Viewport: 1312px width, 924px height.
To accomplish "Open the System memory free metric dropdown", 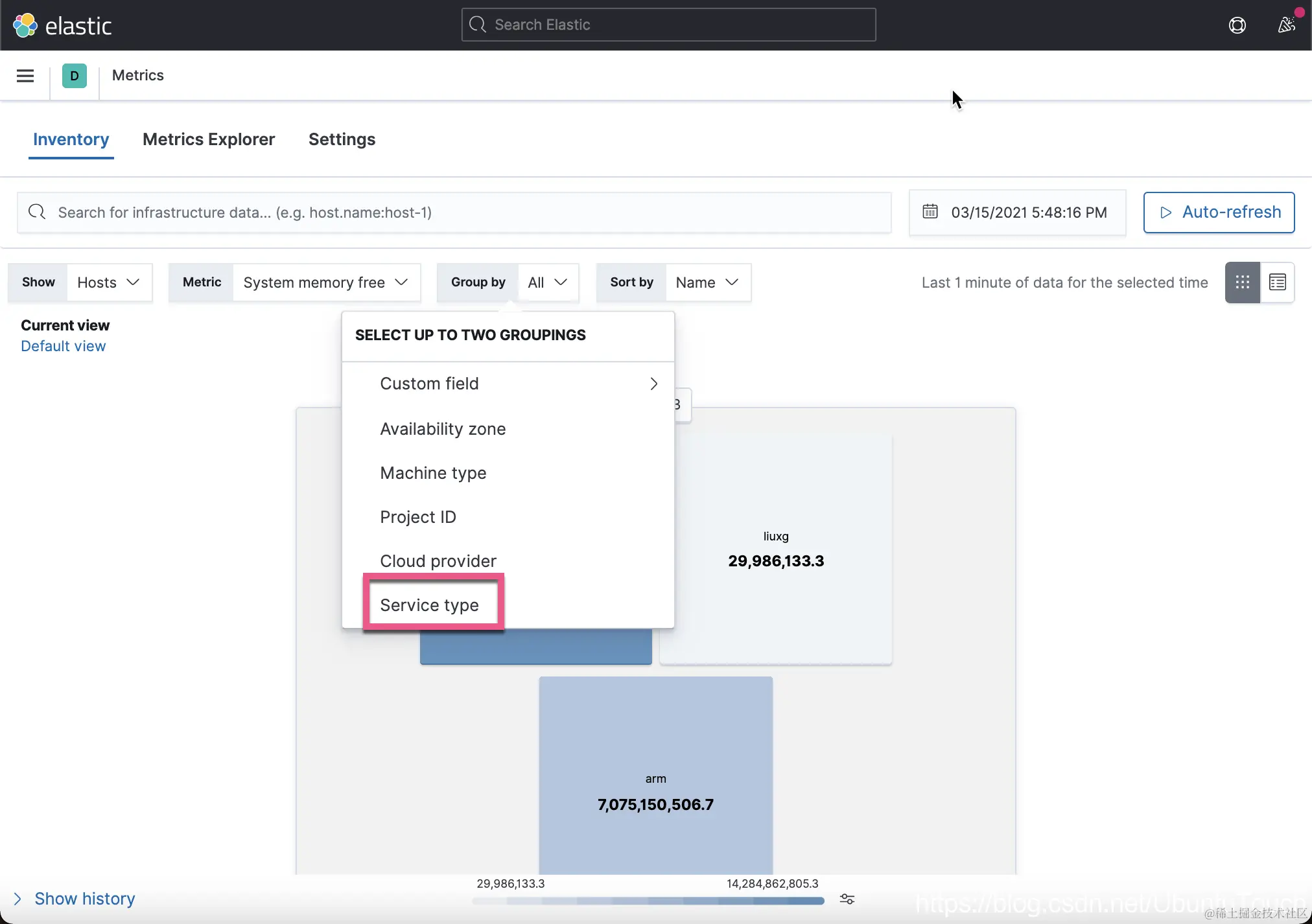I will pos(325,283).
